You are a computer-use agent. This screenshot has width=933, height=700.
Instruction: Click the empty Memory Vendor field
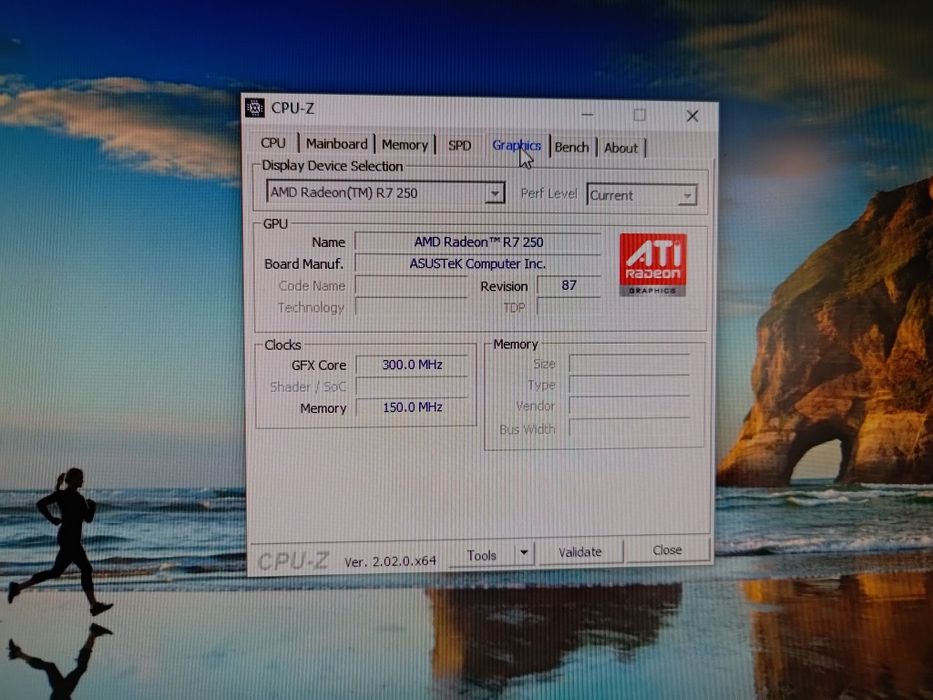[630, 407]
